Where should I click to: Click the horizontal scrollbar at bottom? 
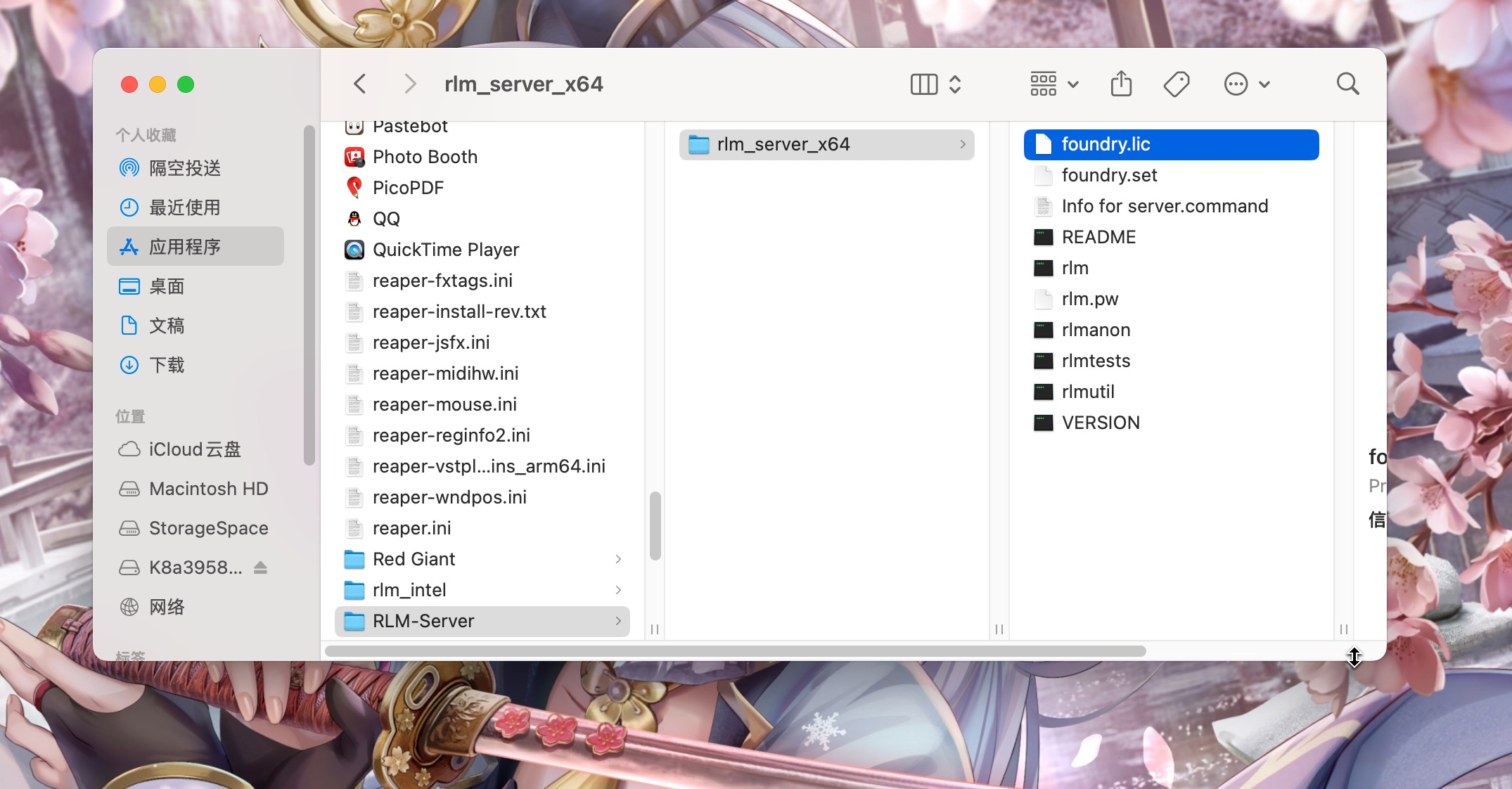pos(735,651)
